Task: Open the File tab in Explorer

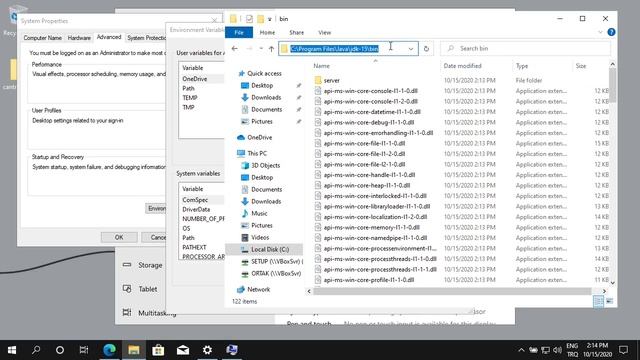Action: point(239,32)
